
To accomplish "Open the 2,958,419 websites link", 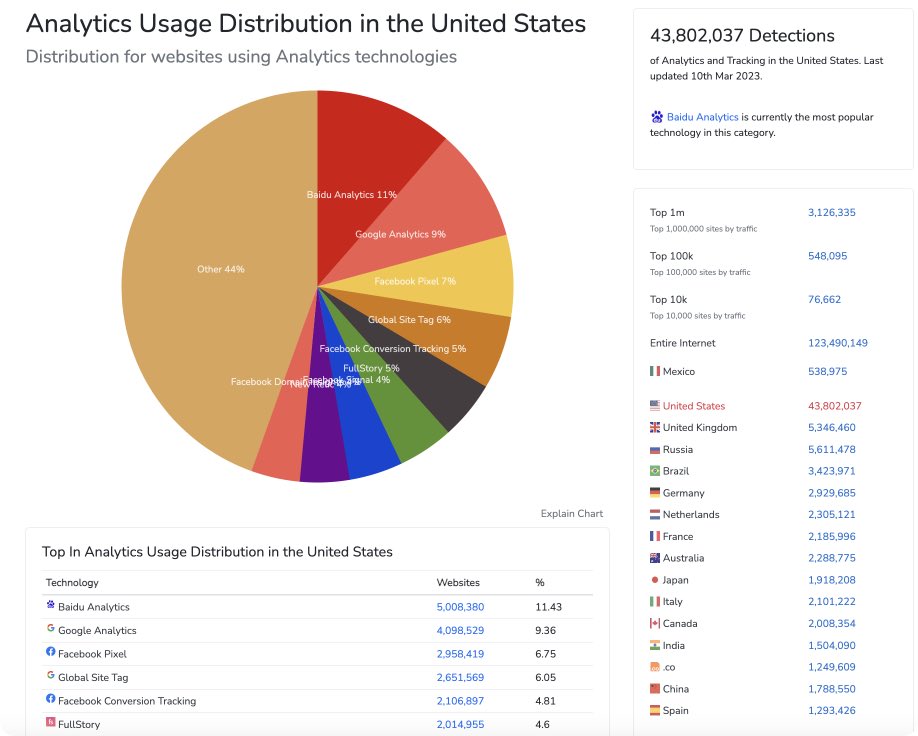I will pyautogui.click(x=460, y=654).
